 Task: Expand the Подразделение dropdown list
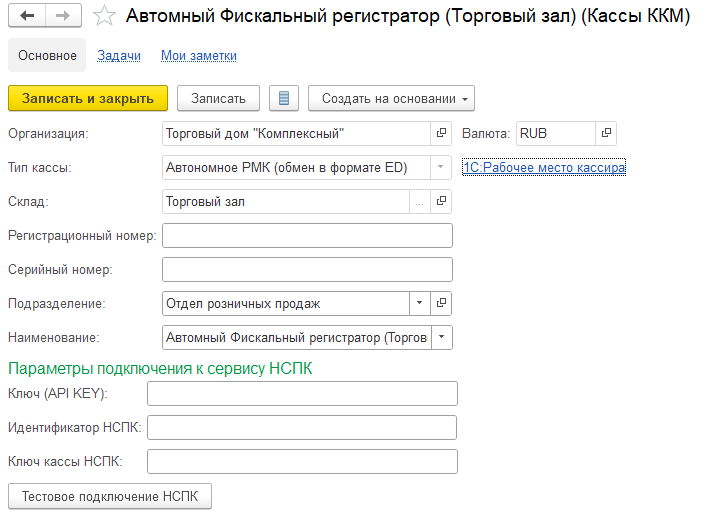click(419, 303)
